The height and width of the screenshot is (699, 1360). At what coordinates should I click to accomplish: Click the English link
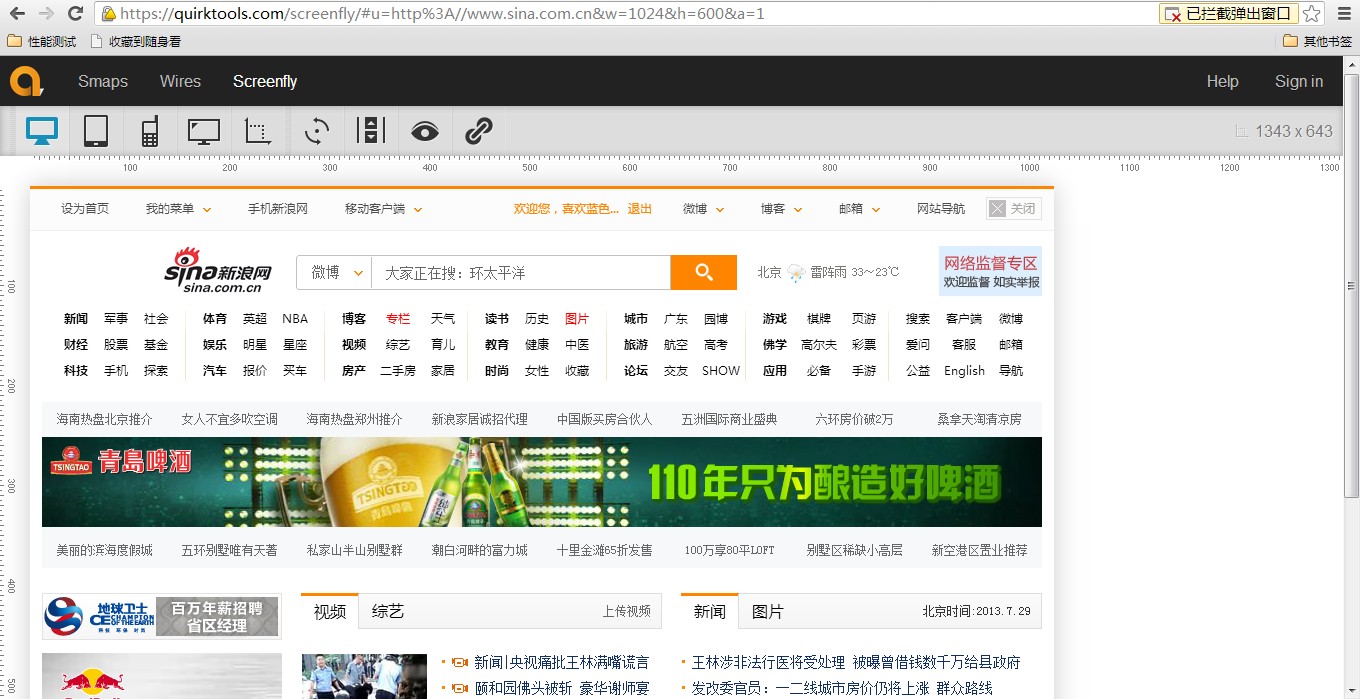(964, 371)
